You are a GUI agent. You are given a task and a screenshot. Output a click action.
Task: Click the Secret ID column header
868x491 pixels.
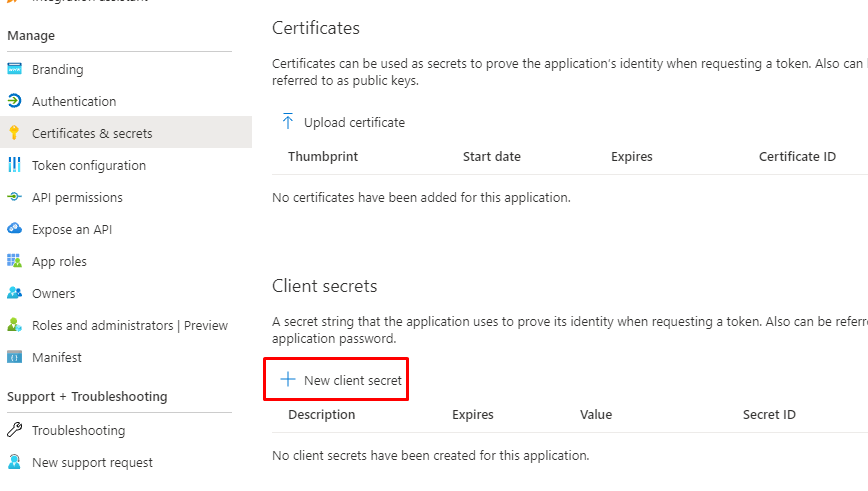tap(769, 414)
